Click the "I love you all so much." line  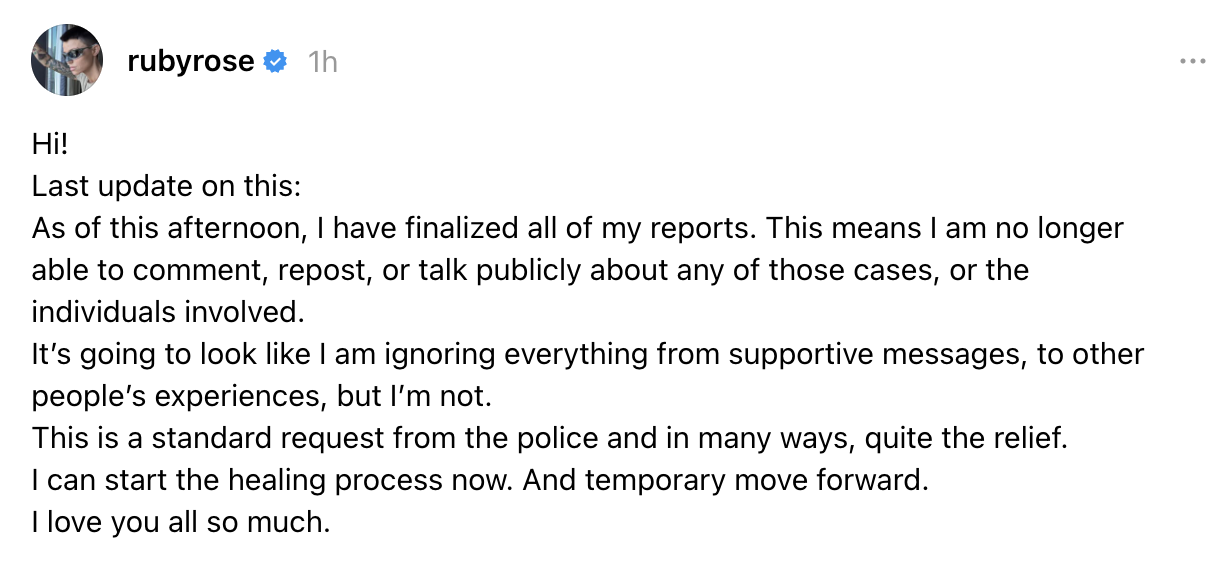[x=180, y=521]
